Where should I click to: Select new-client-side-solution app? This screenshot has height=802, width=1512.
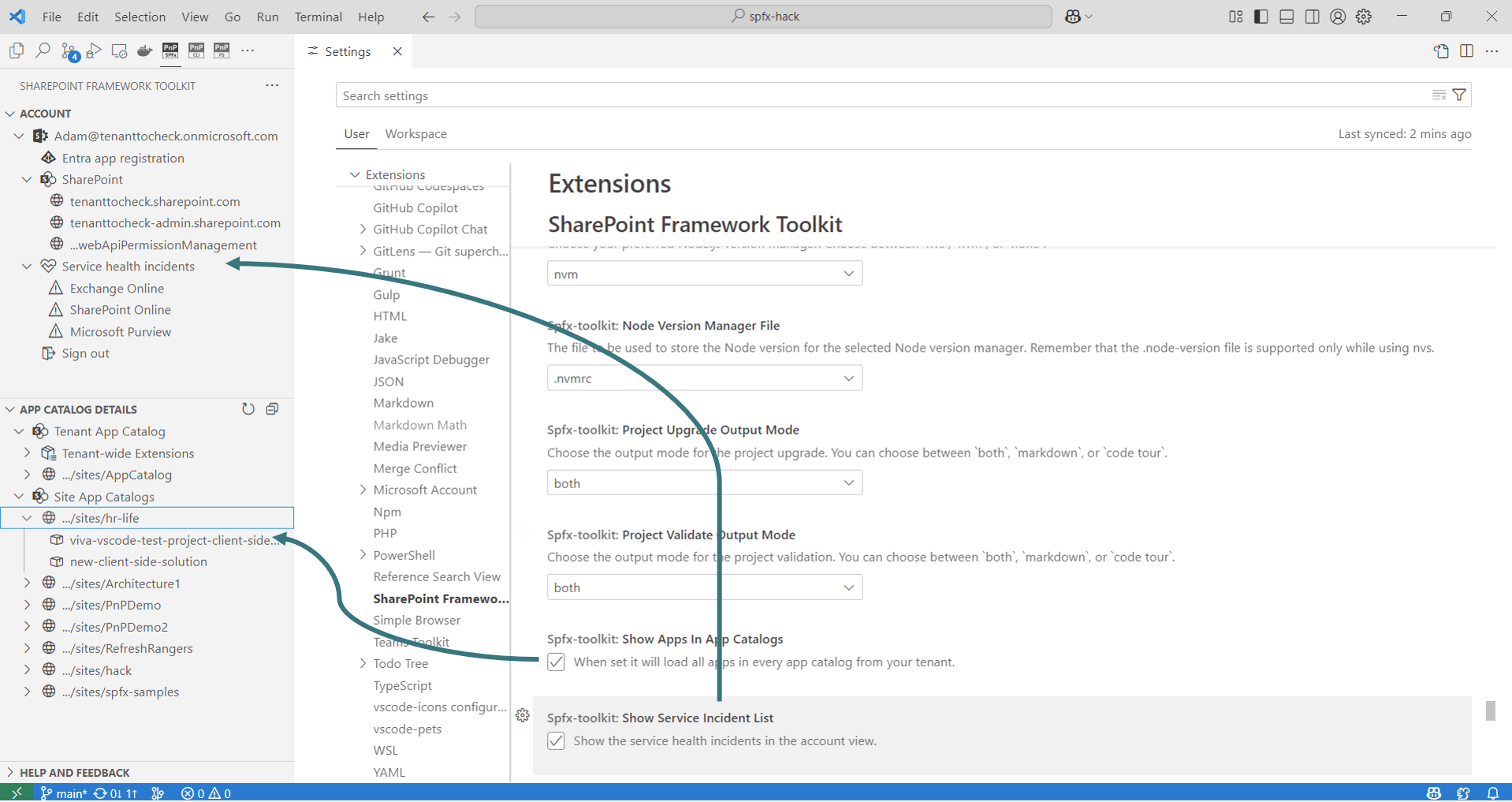138,561
